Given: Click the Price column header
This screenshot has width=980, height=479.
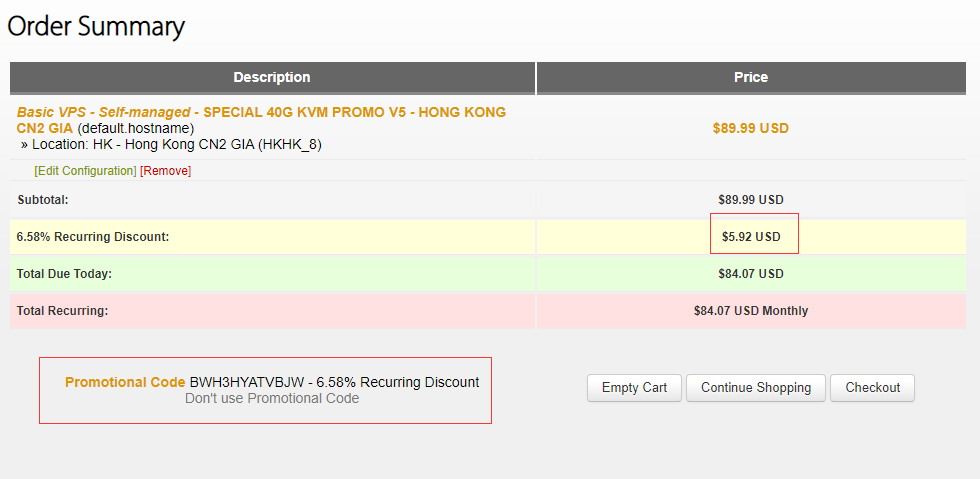Looking at the screenshot, I should point(751,78).
